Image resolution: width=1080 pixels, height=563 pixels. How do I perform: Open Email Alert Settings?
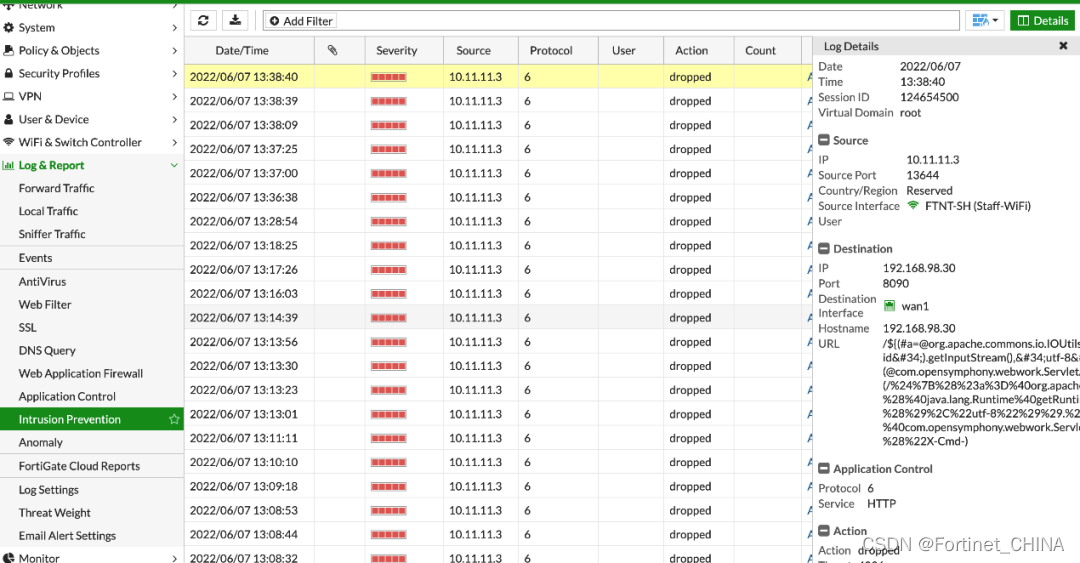click(x=67, y=535)
